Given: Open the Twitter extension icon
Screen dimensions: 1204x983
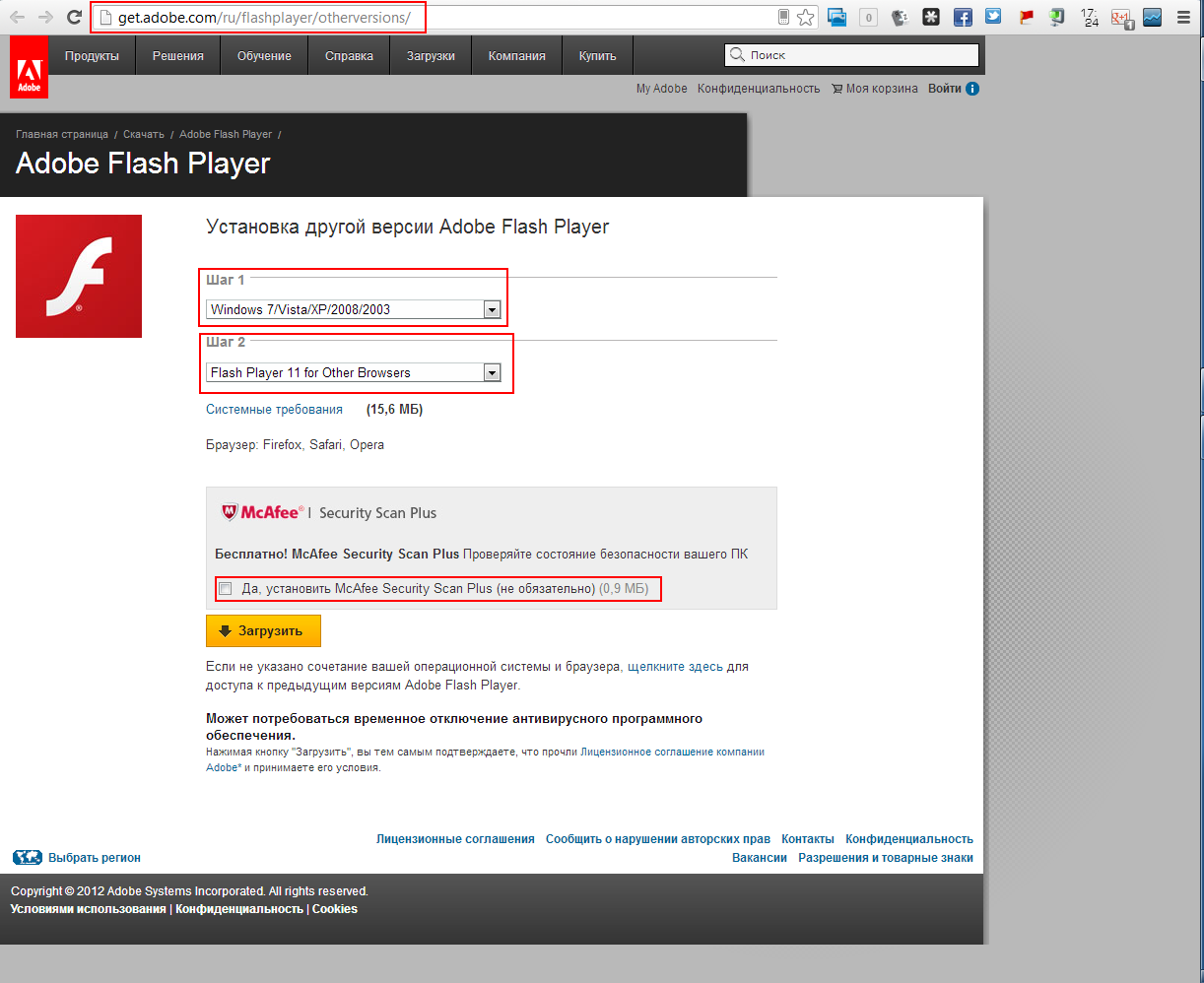Looking at the screenshot, I should tap(993, 17).
